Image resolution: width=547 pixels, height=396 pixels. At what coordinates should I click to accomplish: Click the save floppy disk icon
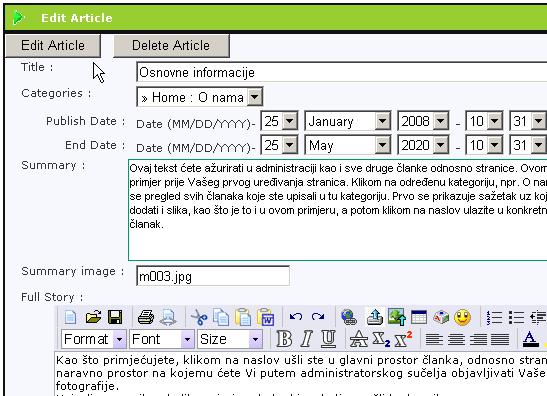click(x=115, y=317)
